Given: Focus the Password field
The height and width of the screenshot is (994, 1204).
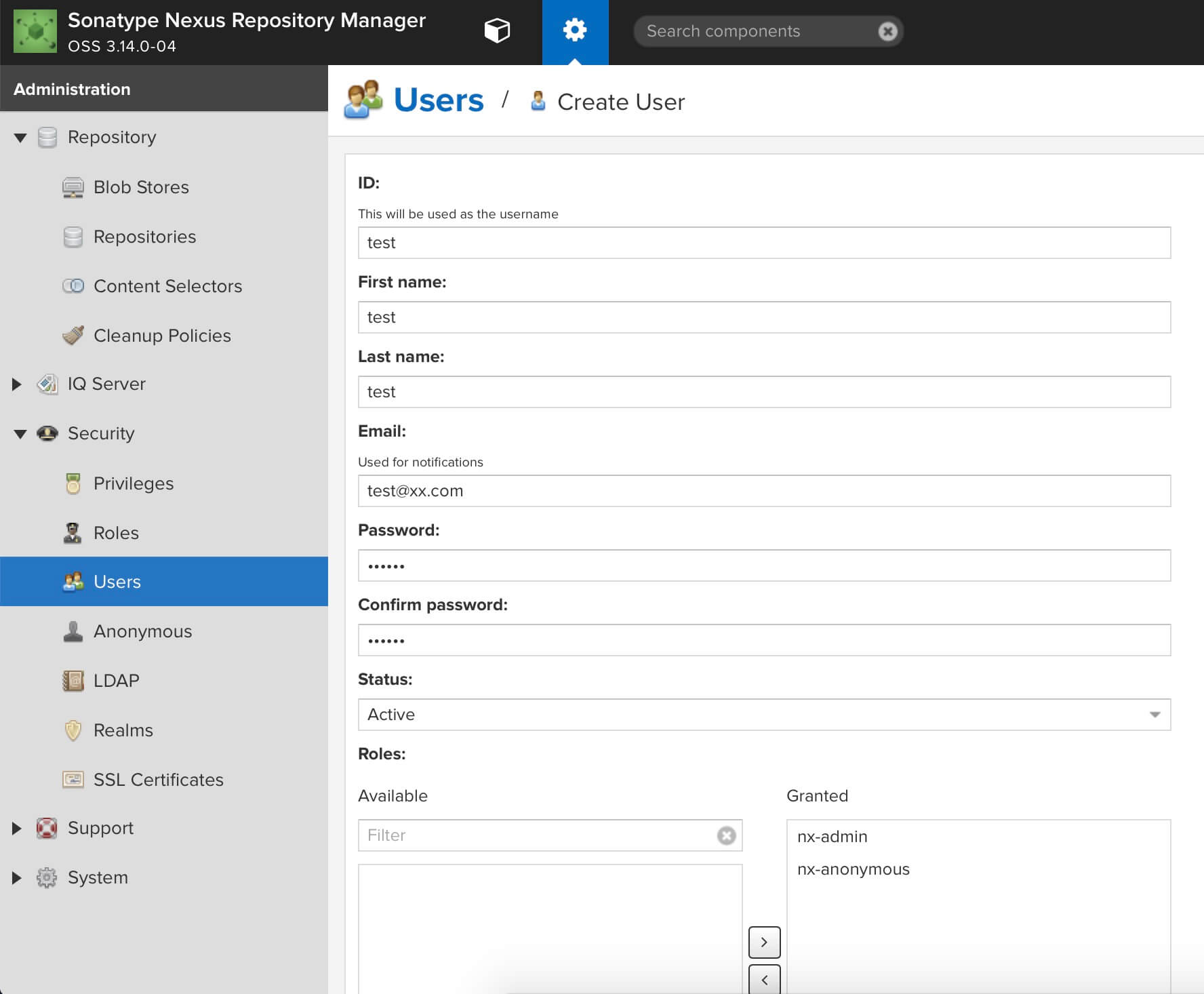Looking at the screenshot, I should click(764, 565).
